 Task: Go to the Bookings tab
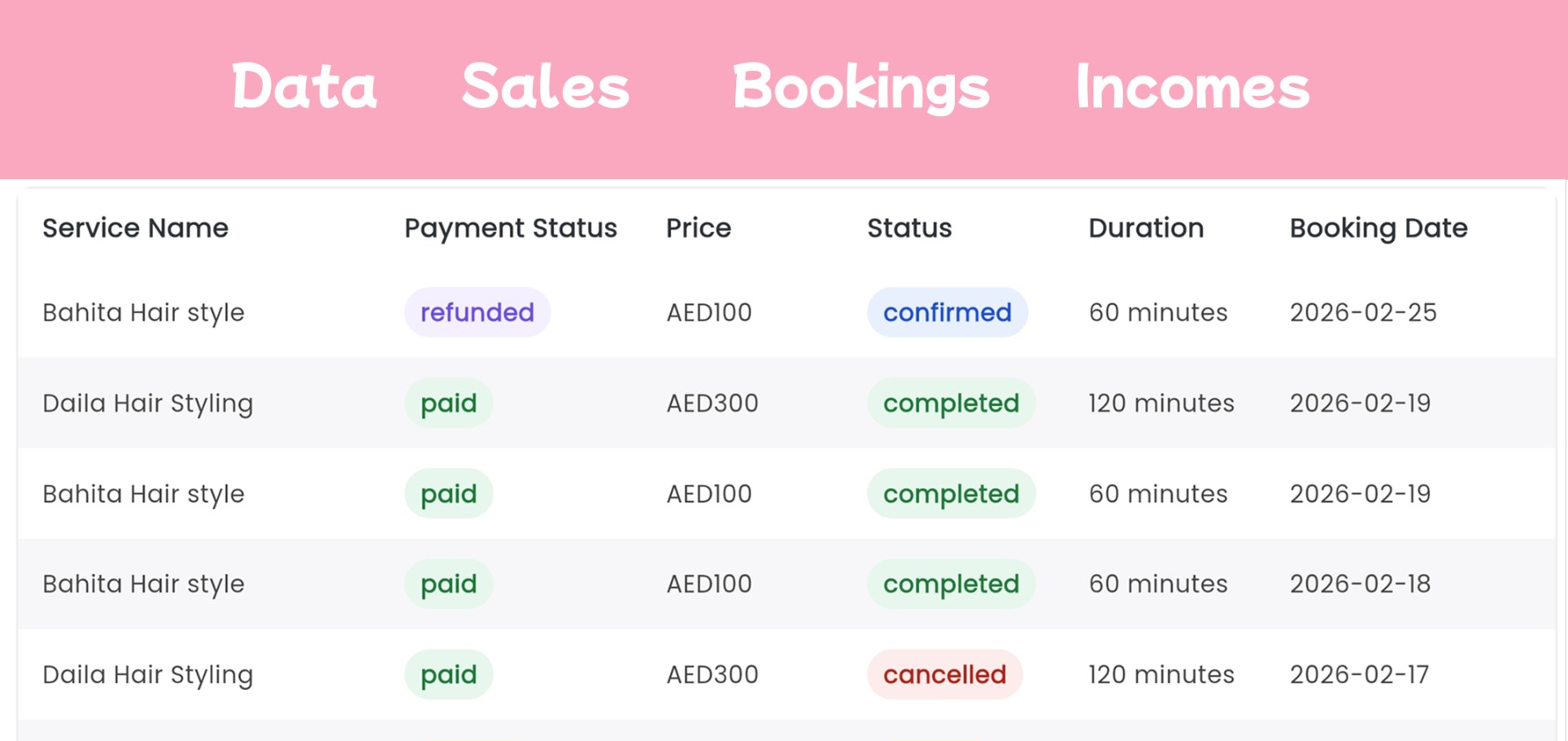[x=860, y=86]
